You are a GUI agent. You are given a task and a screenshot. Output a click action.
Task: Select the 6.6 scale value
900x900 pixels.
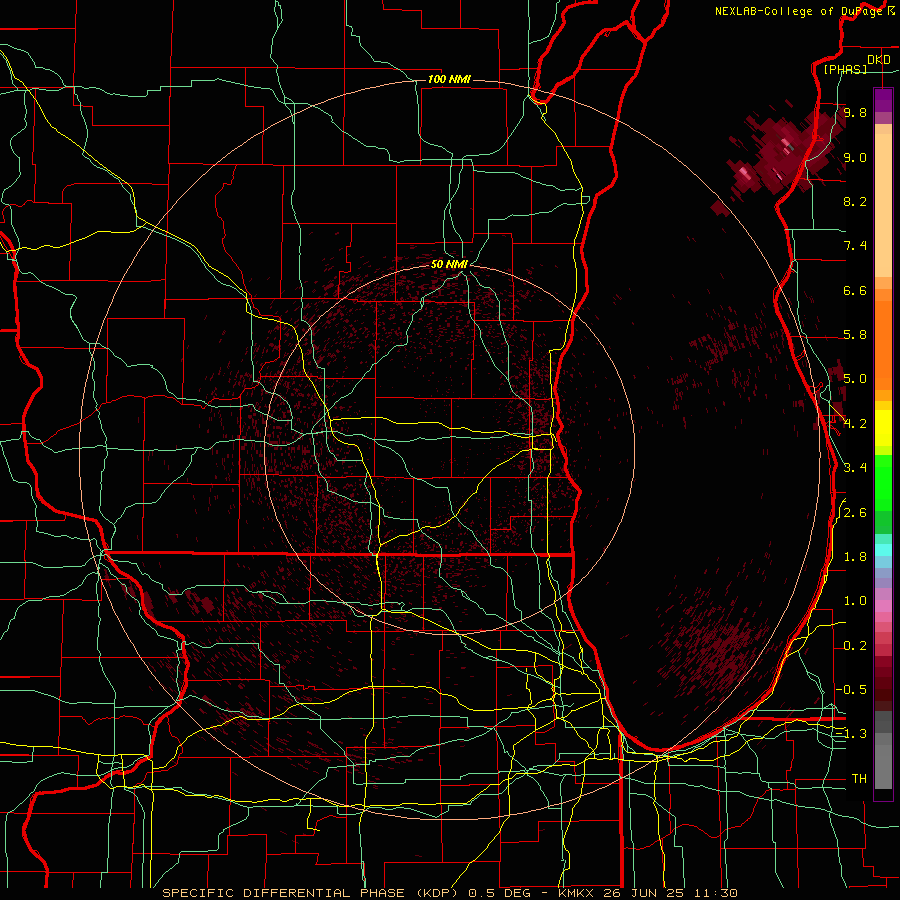pyautogui.click(x=855, y=290)
